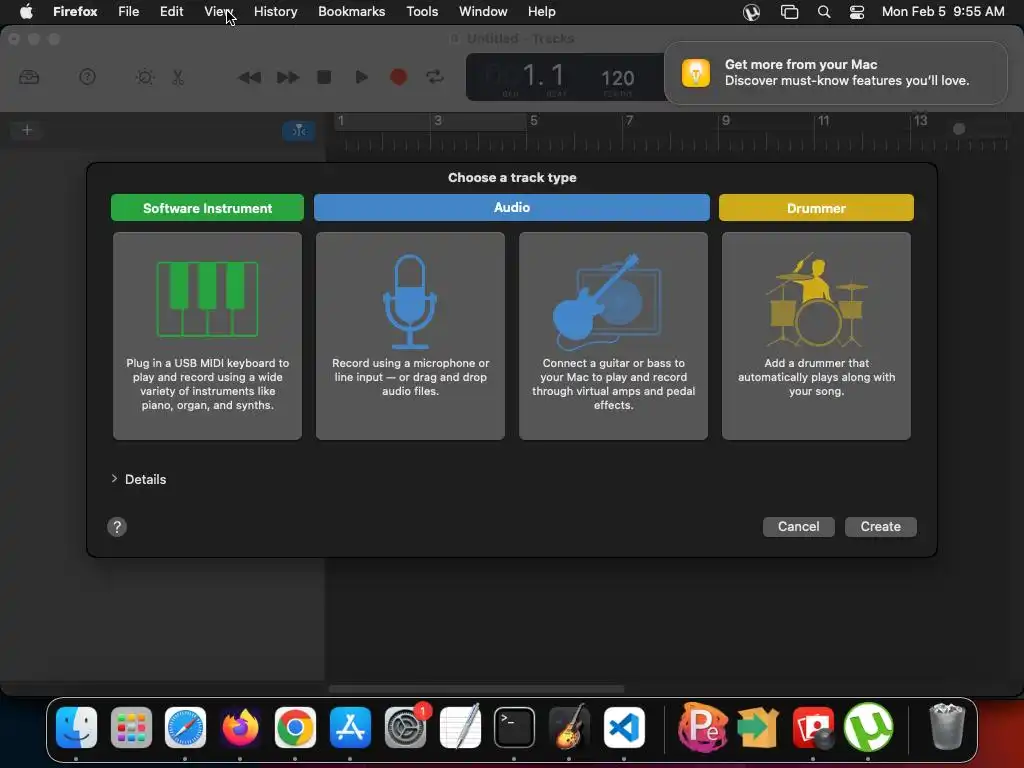This screenshot has height=768, width=1024.
Task: Open Finder from the Dock
Action: tap(76, 727)
